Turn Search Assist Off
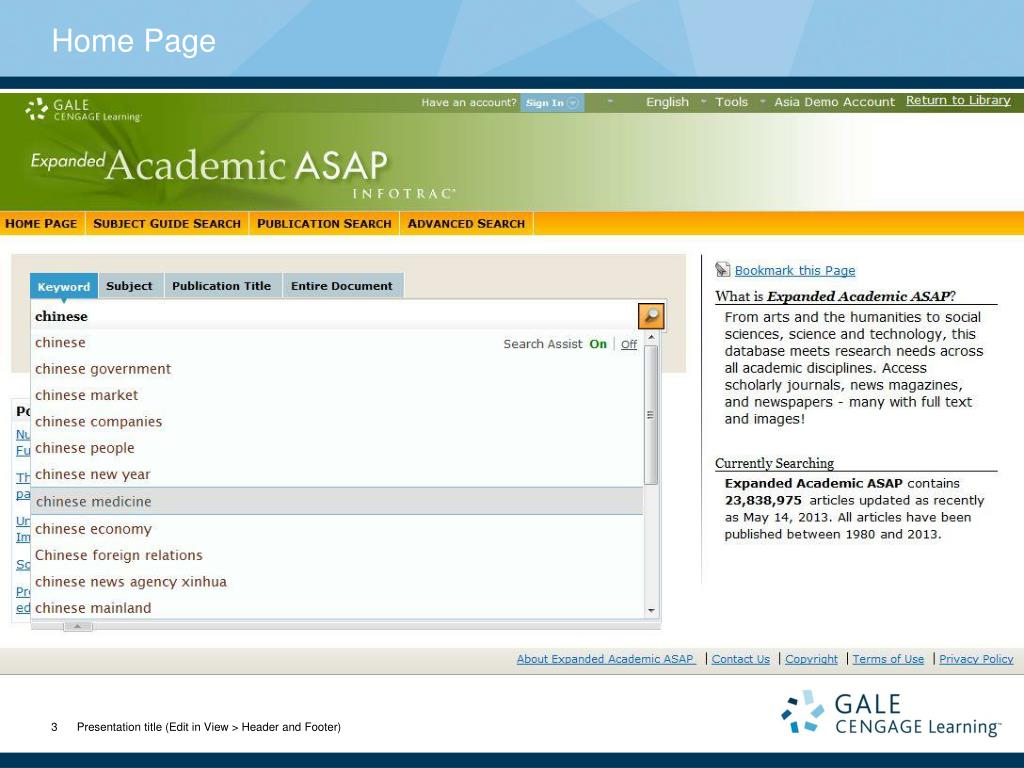1024x768 pixels. pyautogui.click(x=628, y=344)
